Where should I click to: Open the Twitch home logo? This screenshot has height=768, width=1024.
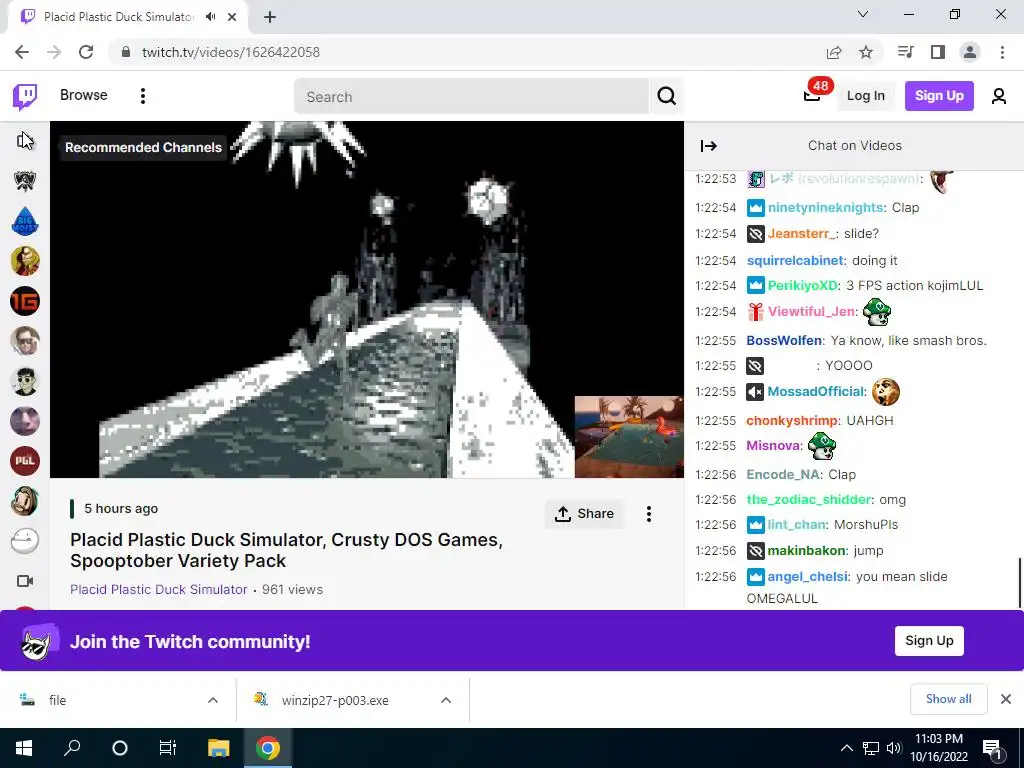(25, 96)
